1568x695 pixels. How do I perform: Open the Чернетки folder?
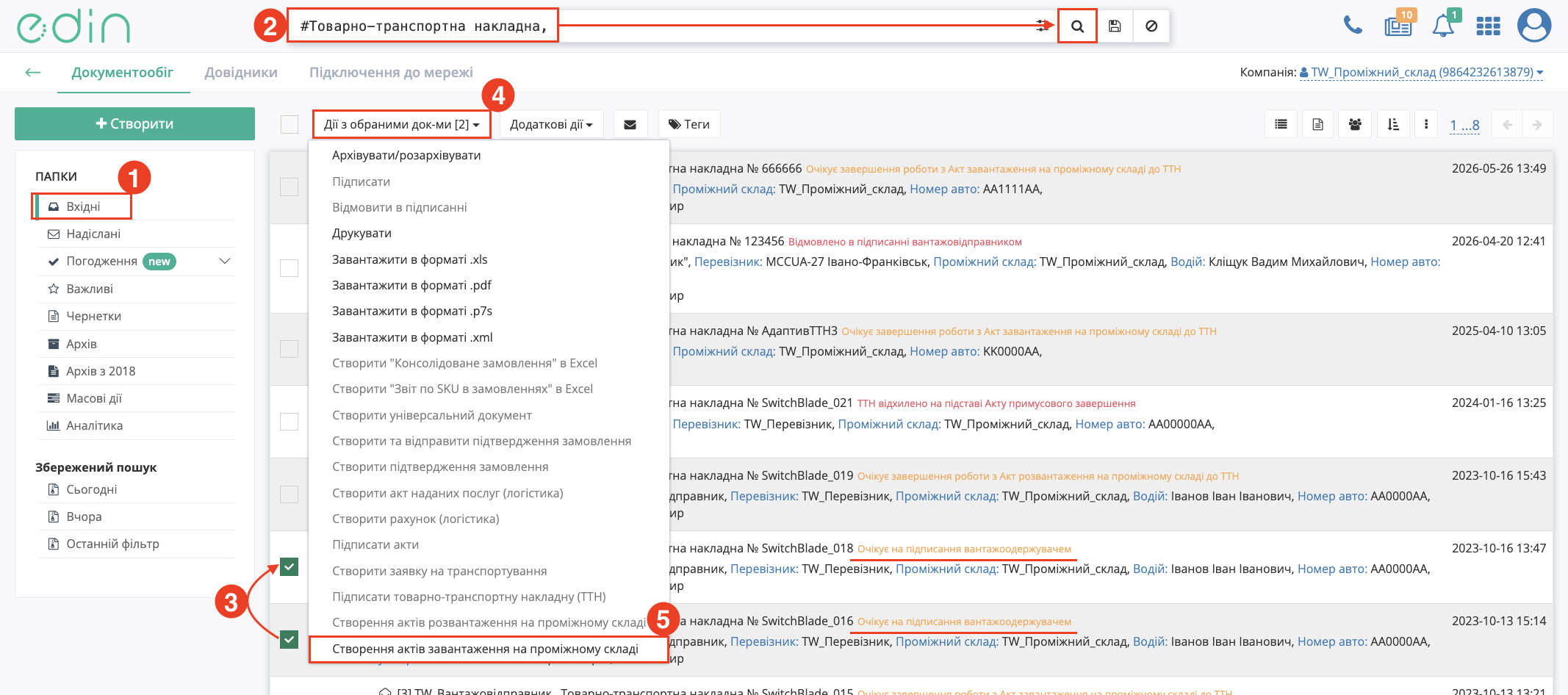coord(93,316)
